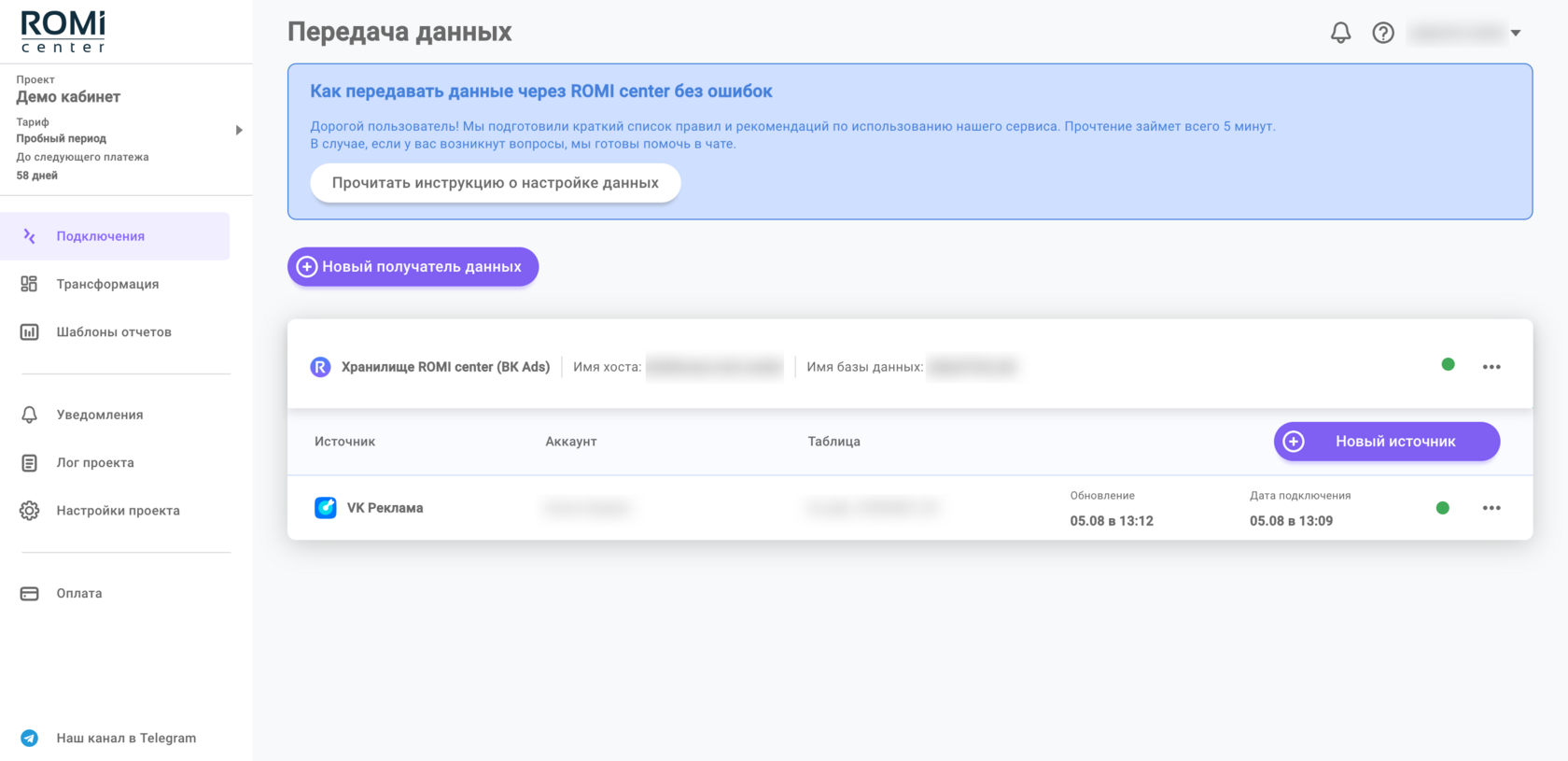Click Новый получатель данных button
Viewport: 1568px width, 761px height.
tap(413, 266)
